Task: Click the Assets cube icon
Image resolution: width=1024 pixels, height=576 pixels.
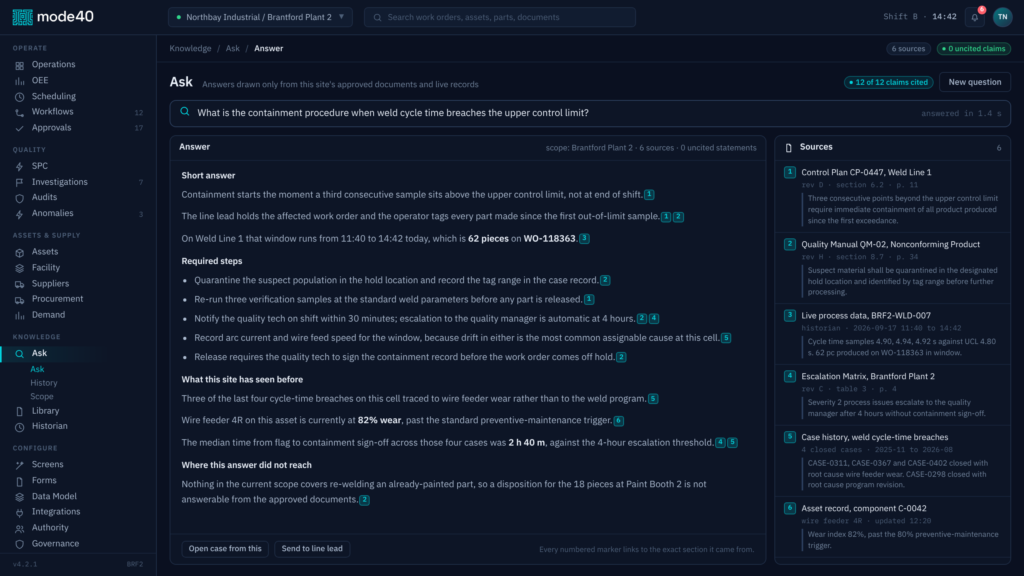Action: (20, 252)
